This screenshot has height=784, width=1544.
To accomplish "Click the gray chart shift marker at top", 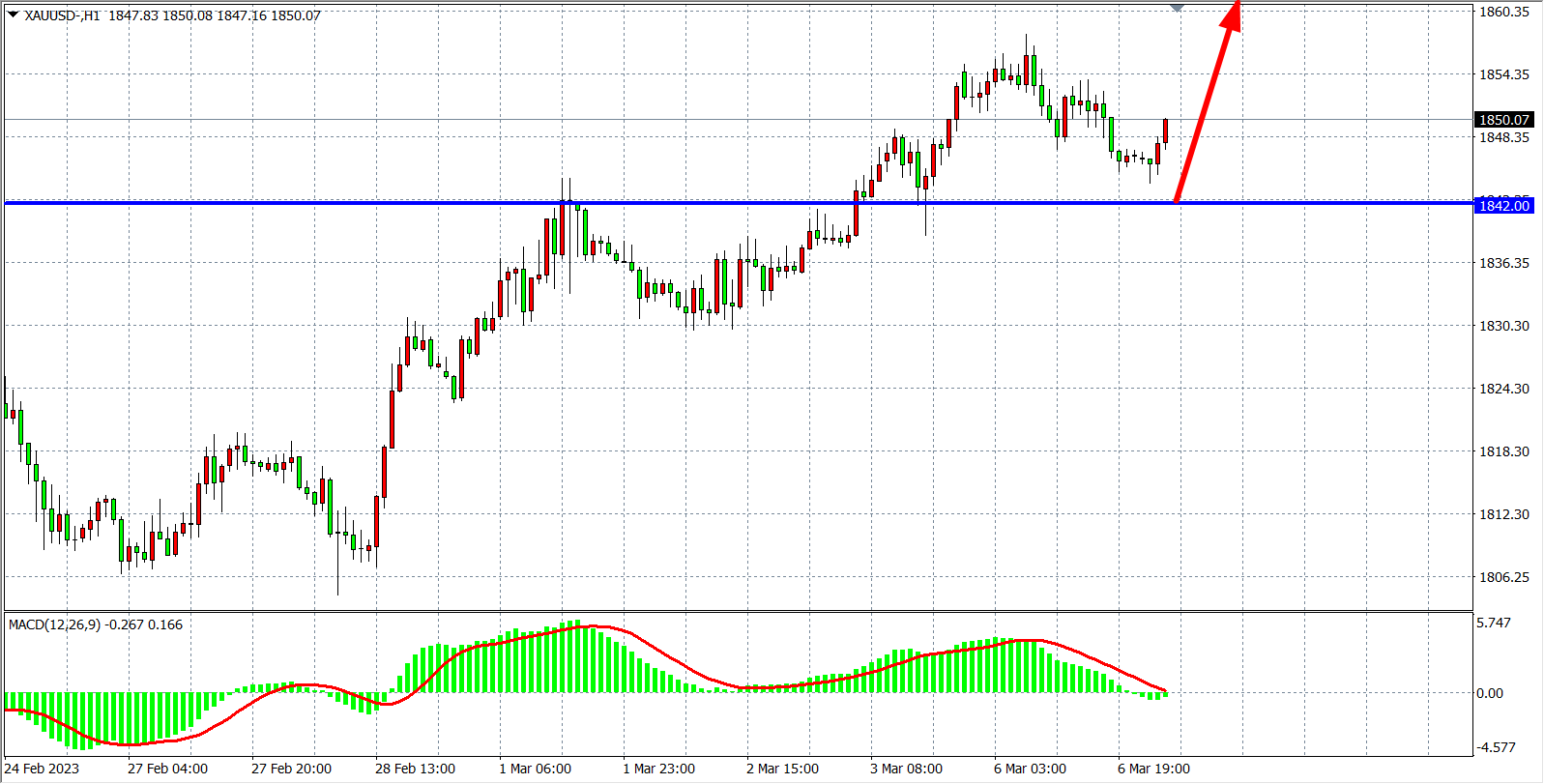I will tap(1177, 8).
